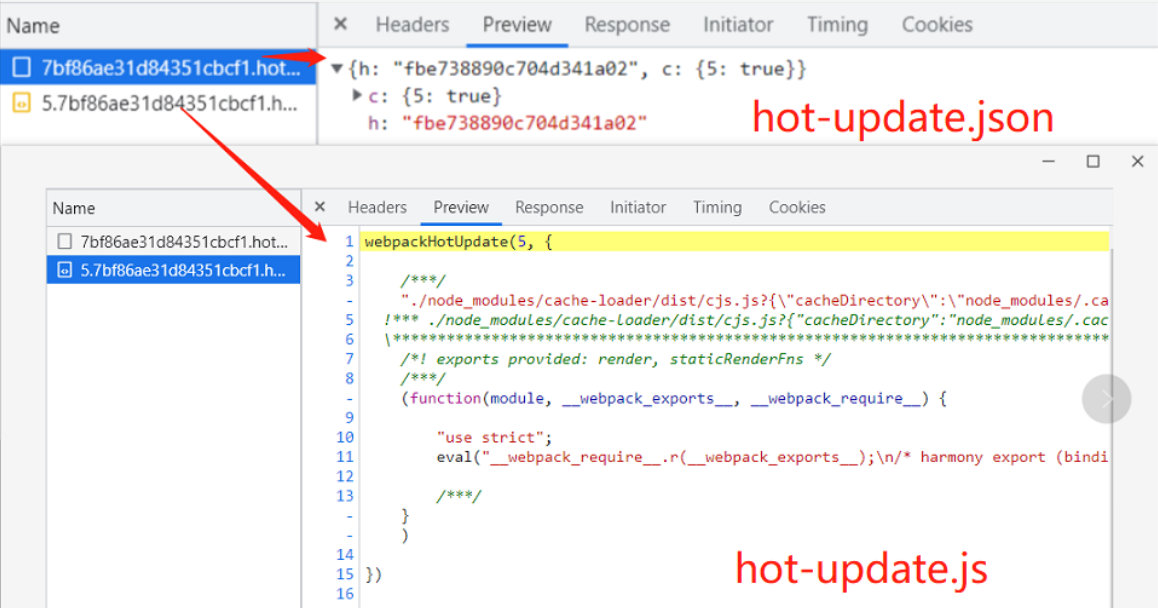Click document icon of upper 7bf86ae request
Viewport: 1158px width, 608px height.
pyautogui.click(x=21, y=67)
